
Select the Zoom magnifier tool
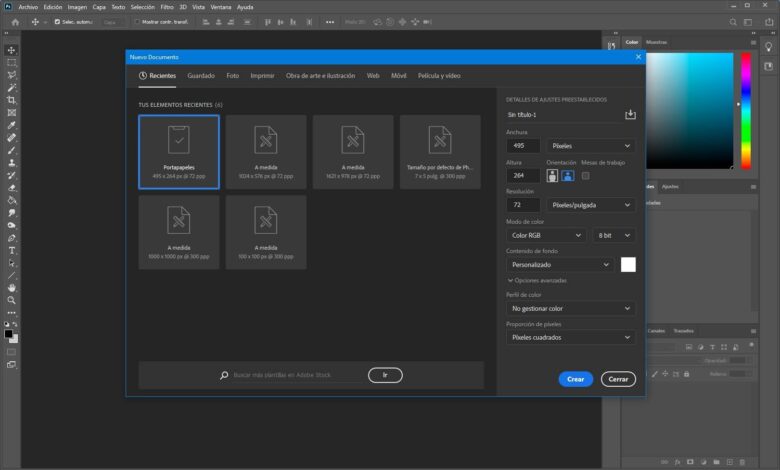pos(12,300)
